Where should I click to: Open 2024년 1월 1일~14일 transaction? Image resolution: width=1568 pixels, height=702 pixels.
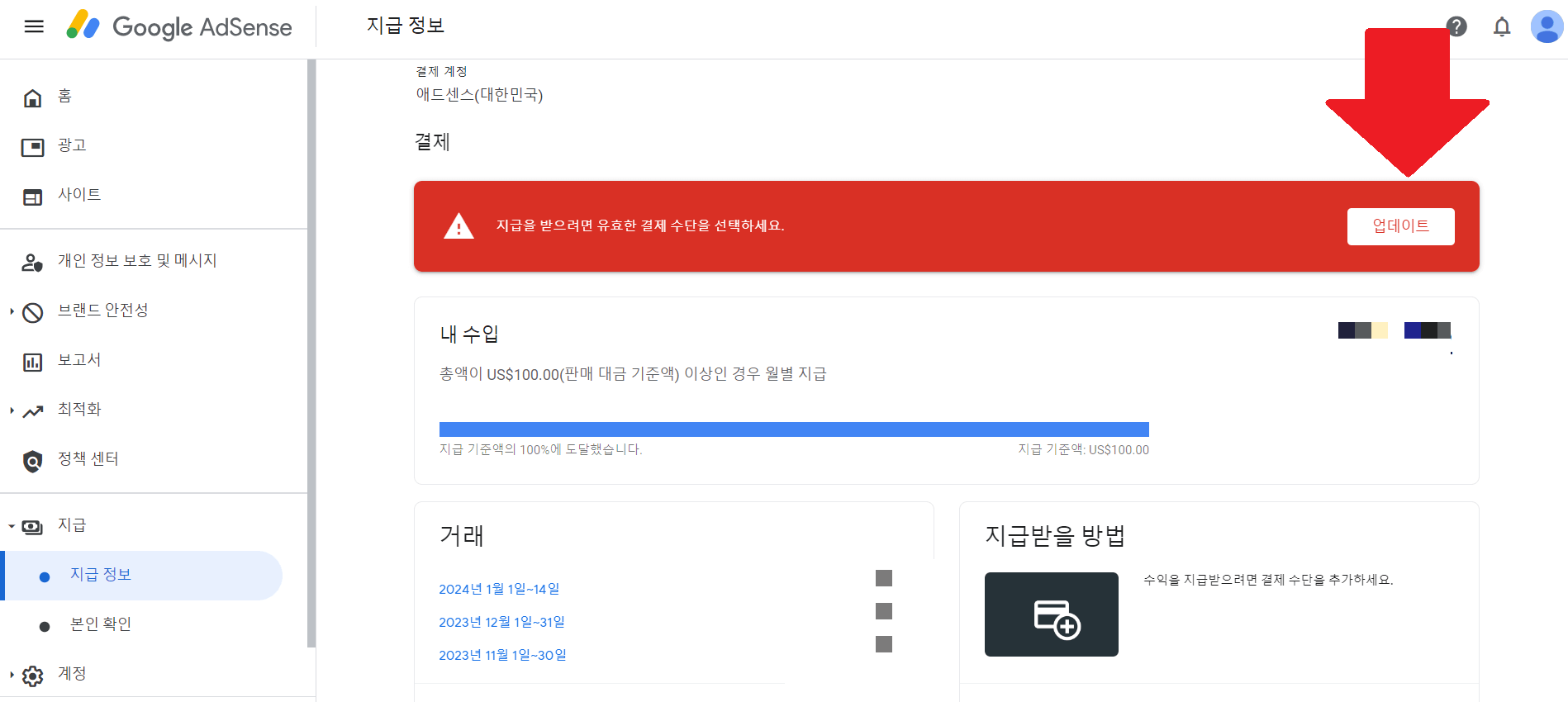point(499,589)
